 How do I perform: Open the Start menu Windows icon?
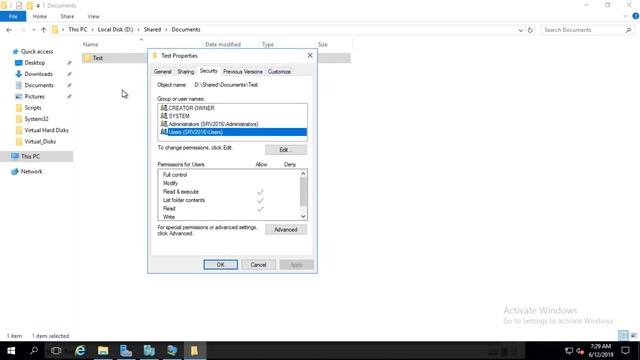[x=11, y=351]
